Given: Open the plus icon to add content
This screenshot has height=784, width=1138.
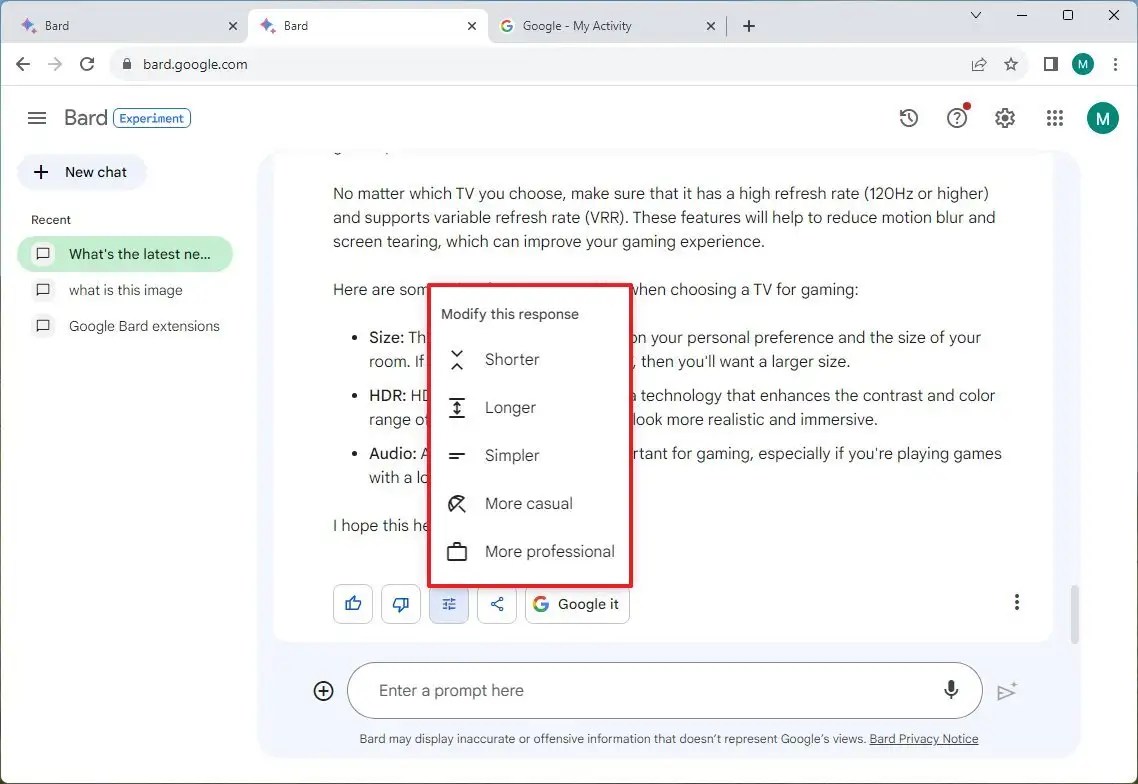Looking at the screenshot, I should (x=323, y=690).
